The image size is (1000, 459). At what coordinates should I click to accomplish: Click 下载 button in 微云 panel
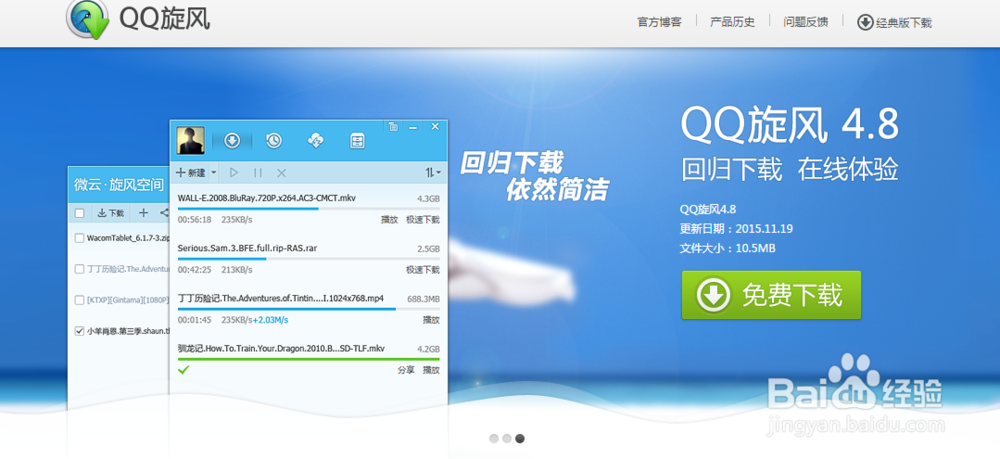tap(111, 213)
